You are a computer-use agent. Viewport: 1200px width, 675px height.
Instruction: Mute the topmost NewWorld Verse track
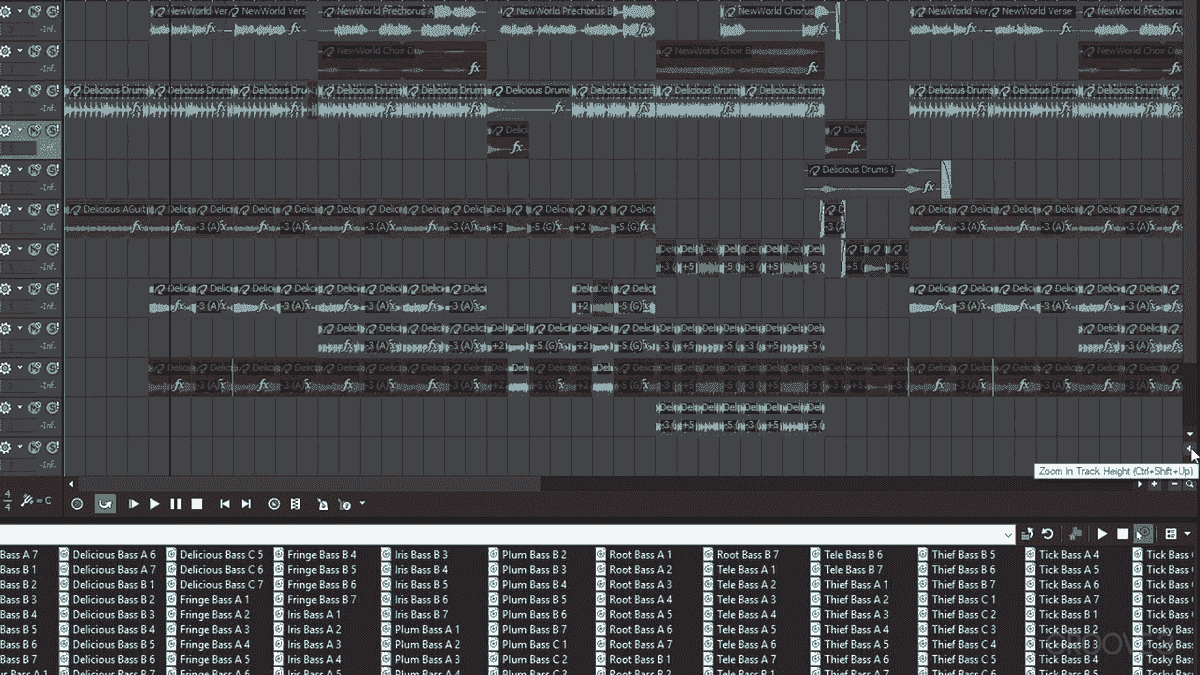point(35,12)
